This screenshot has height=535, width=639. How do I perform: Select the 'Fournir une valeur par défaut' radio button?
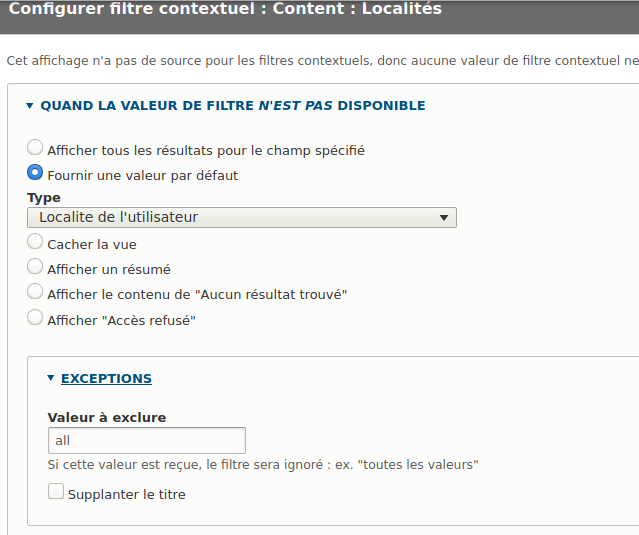coord(35,173)
